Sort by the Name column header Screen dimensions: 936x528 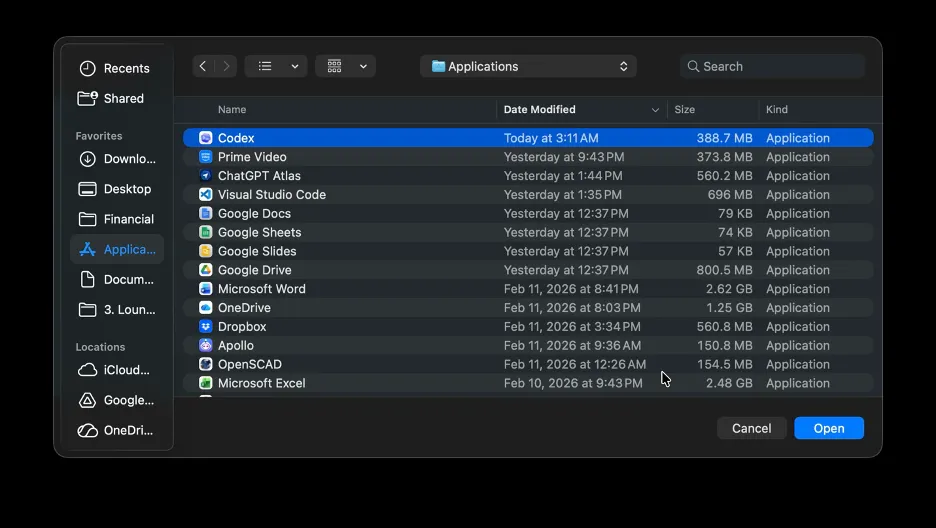point(232,110)
